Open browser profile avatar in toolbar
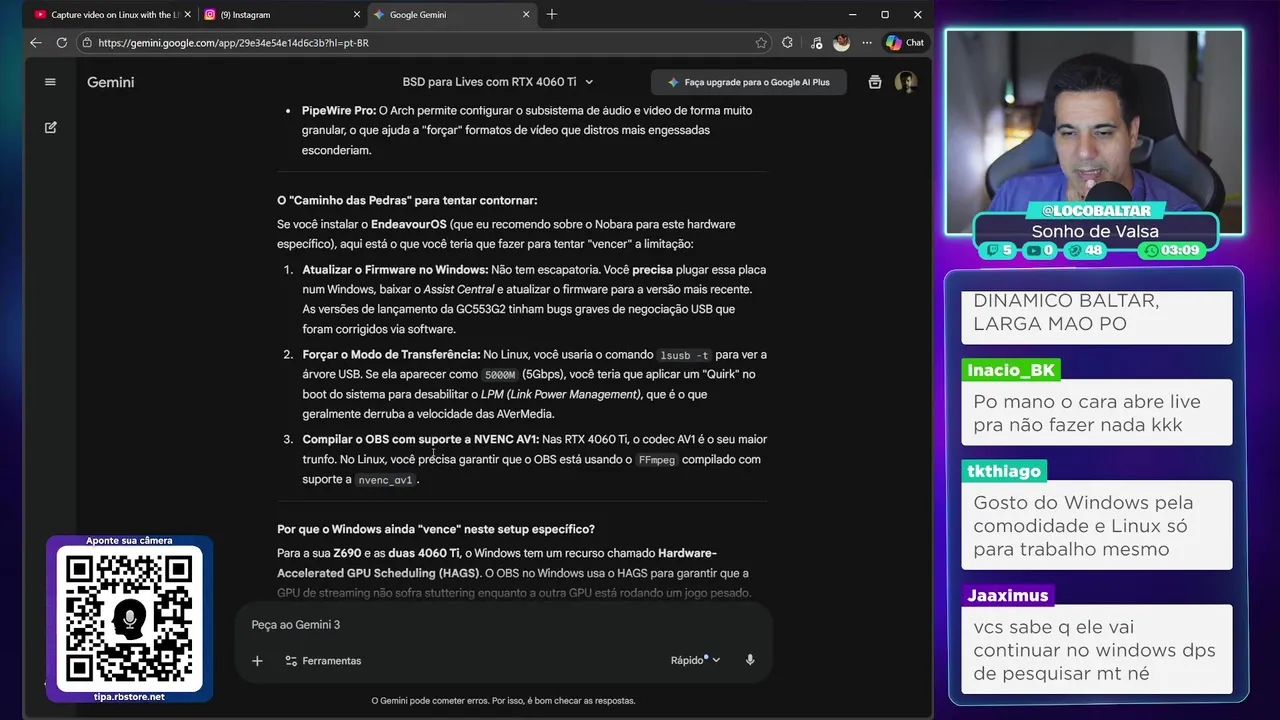 [842, 43]
